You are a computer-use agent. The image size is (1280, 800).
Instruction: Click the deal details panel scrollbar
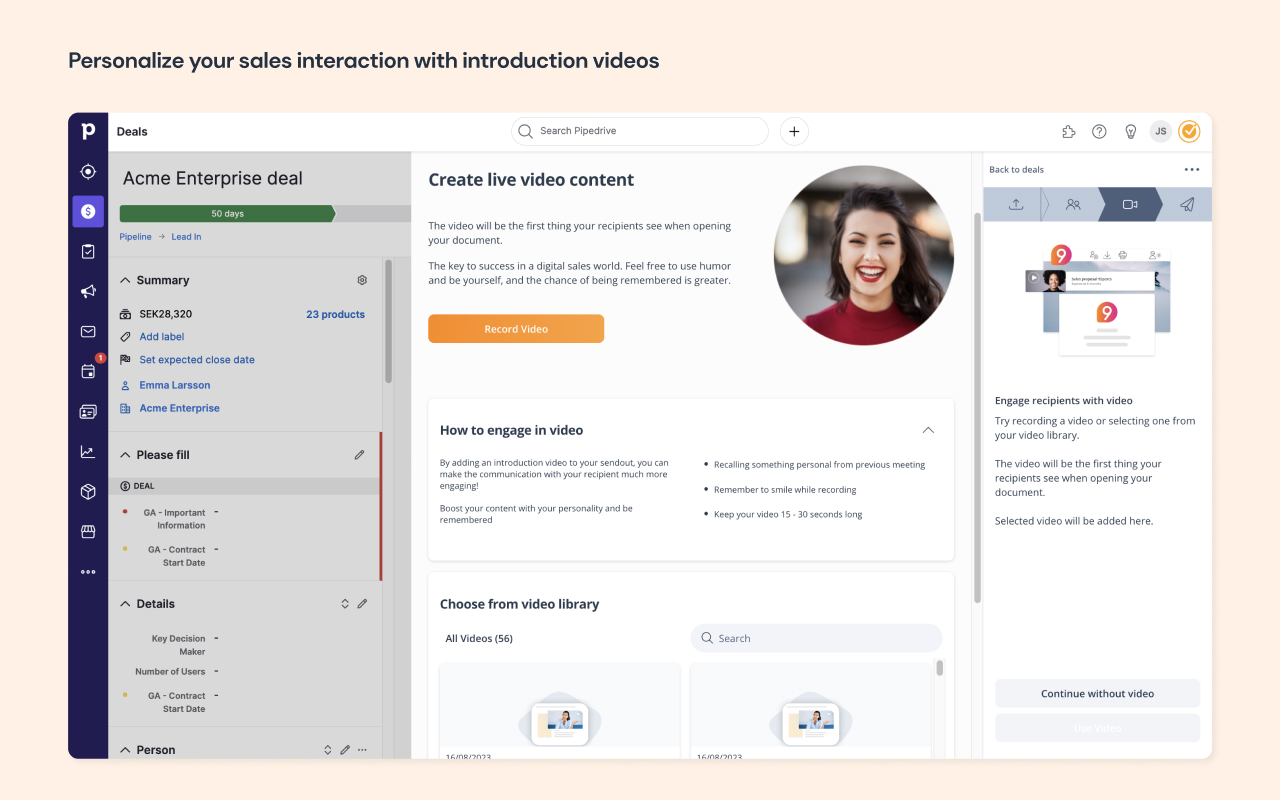pos(388,320)
